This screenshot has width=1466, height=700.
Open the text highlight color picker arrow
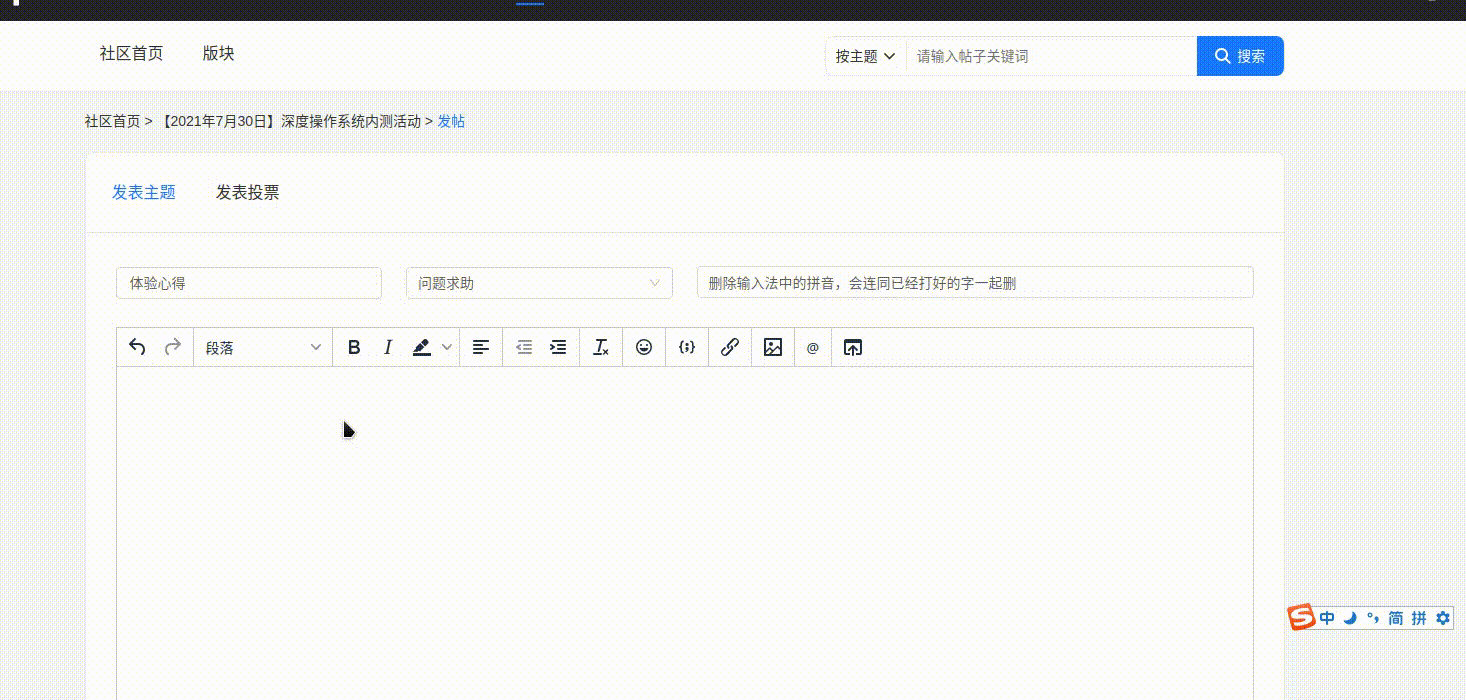[447, 347]
